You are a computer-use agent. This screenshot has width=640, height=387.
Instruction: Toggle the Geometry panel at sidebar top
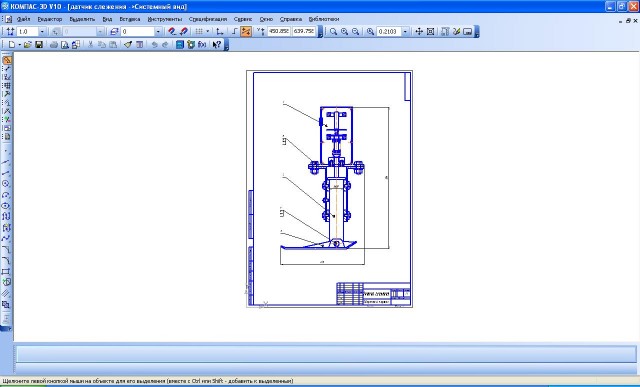[7, 60]
